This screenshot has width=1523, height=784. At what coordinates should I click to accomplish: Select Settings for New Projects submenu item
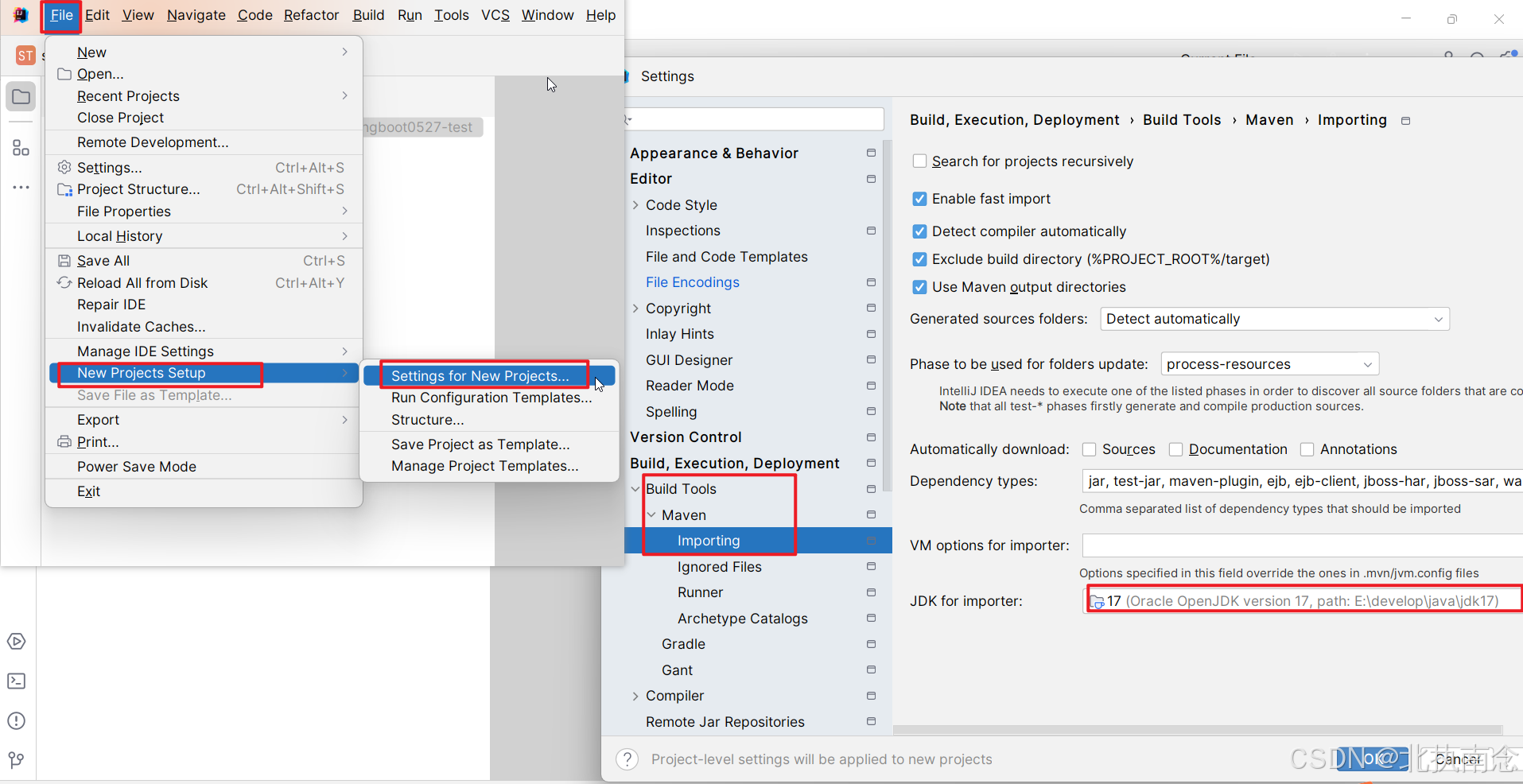point(489,375)
